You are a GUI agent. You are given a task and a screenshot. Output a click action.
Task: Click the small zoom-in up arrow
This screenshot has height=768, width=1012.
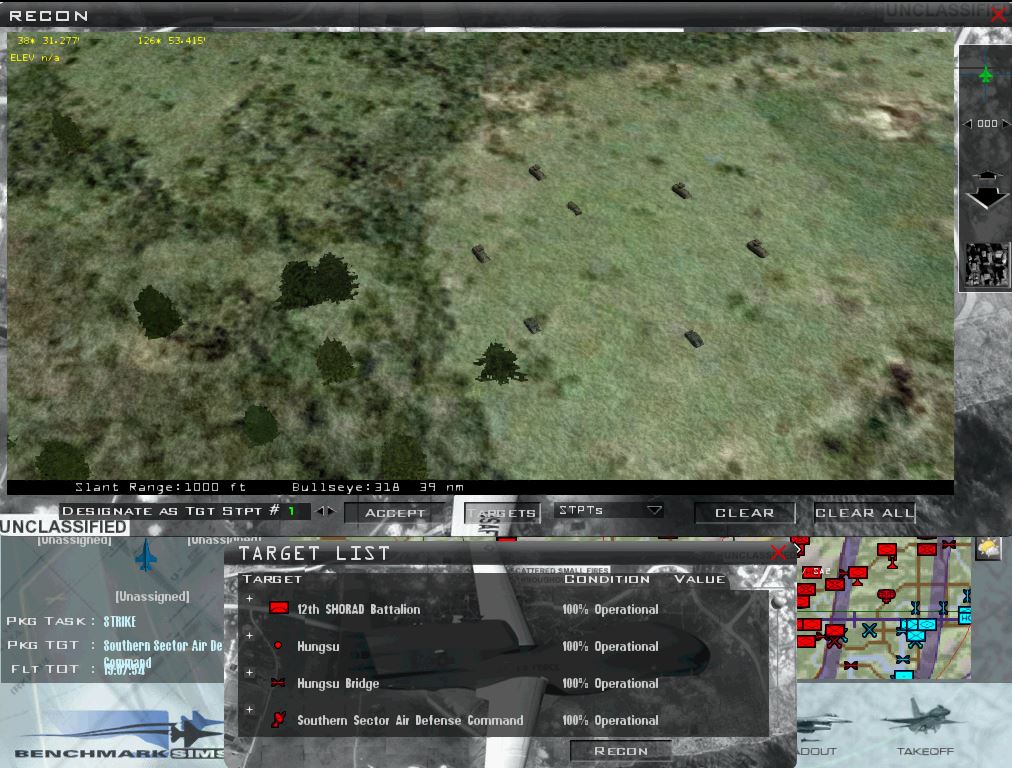tap(987, 176)
